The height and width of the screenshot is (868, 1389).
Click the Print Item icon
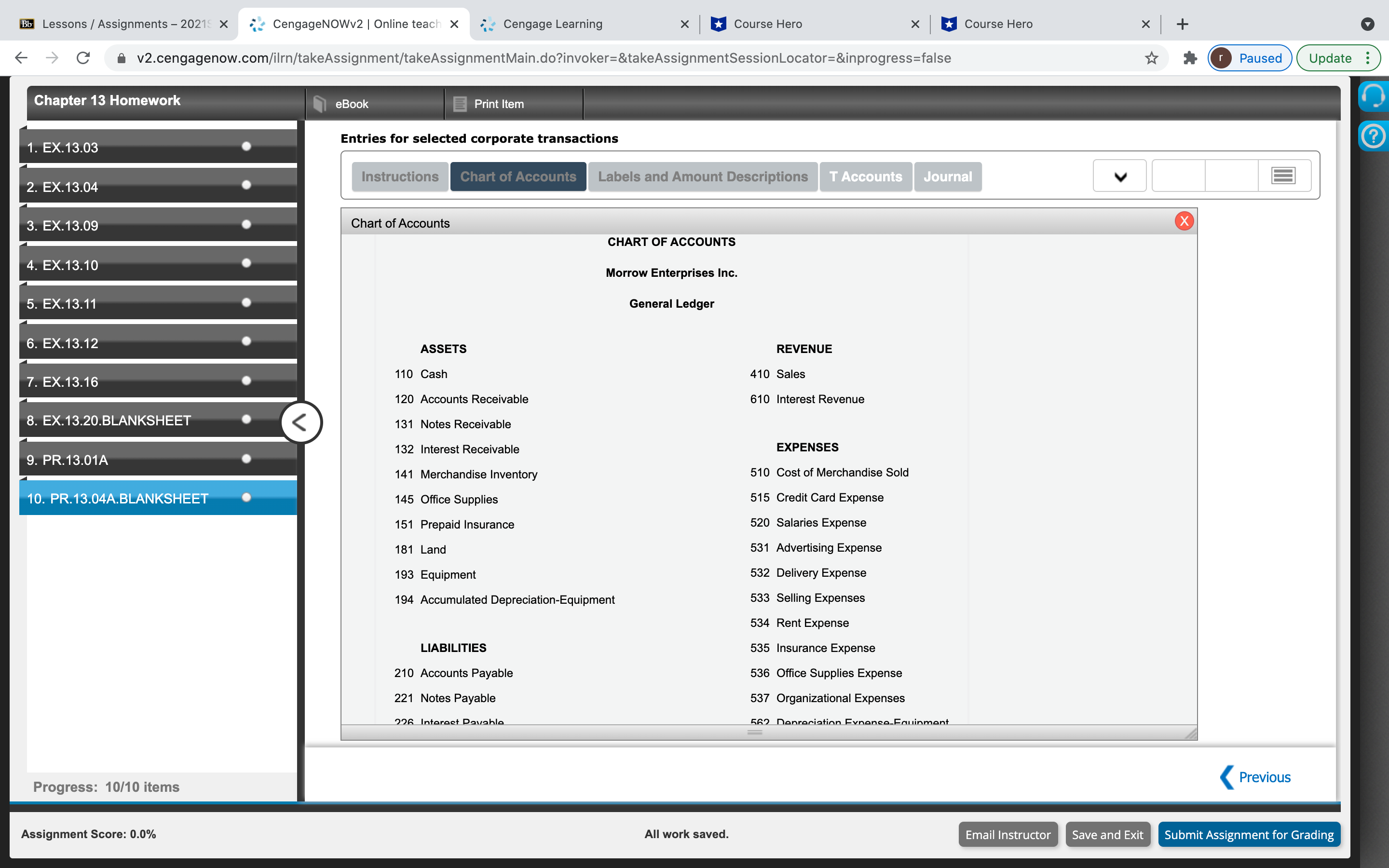click(x=460, y=104)
